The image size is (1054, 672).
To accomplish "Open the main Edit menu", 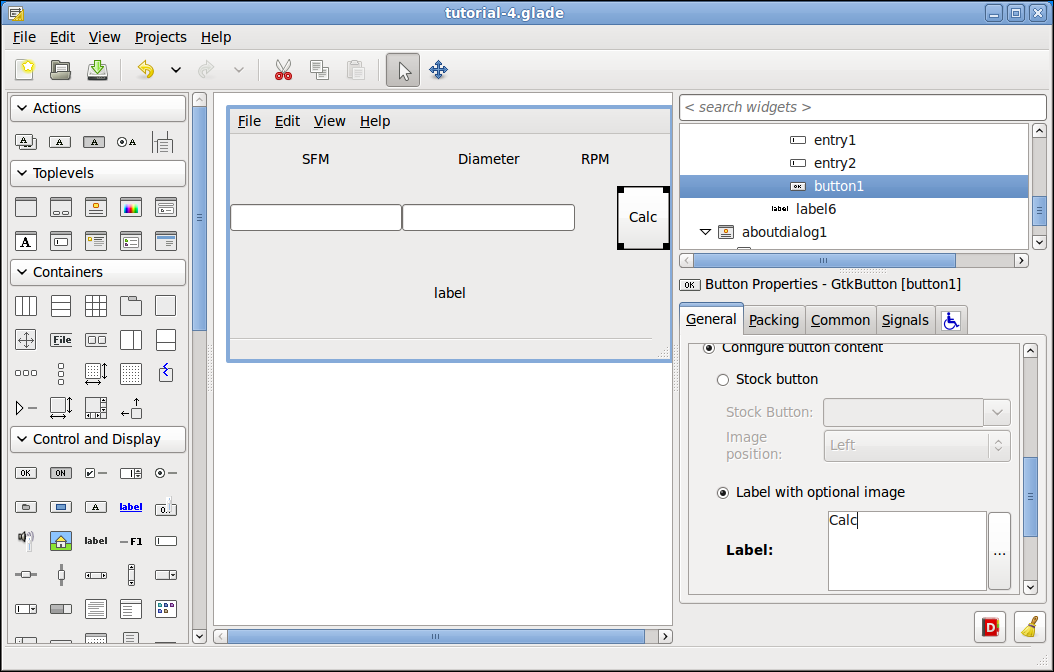I will (62, 37).
